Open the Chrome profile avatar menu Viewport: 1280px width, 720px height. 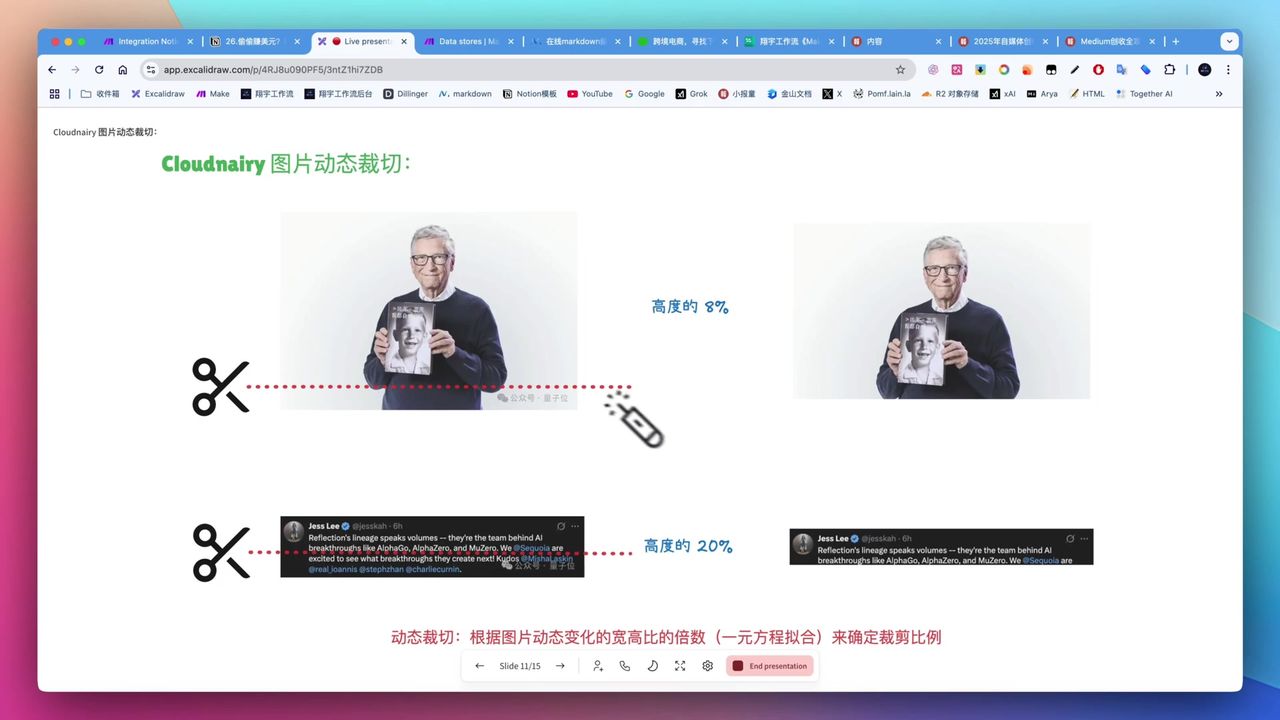tap(1204, 69)
